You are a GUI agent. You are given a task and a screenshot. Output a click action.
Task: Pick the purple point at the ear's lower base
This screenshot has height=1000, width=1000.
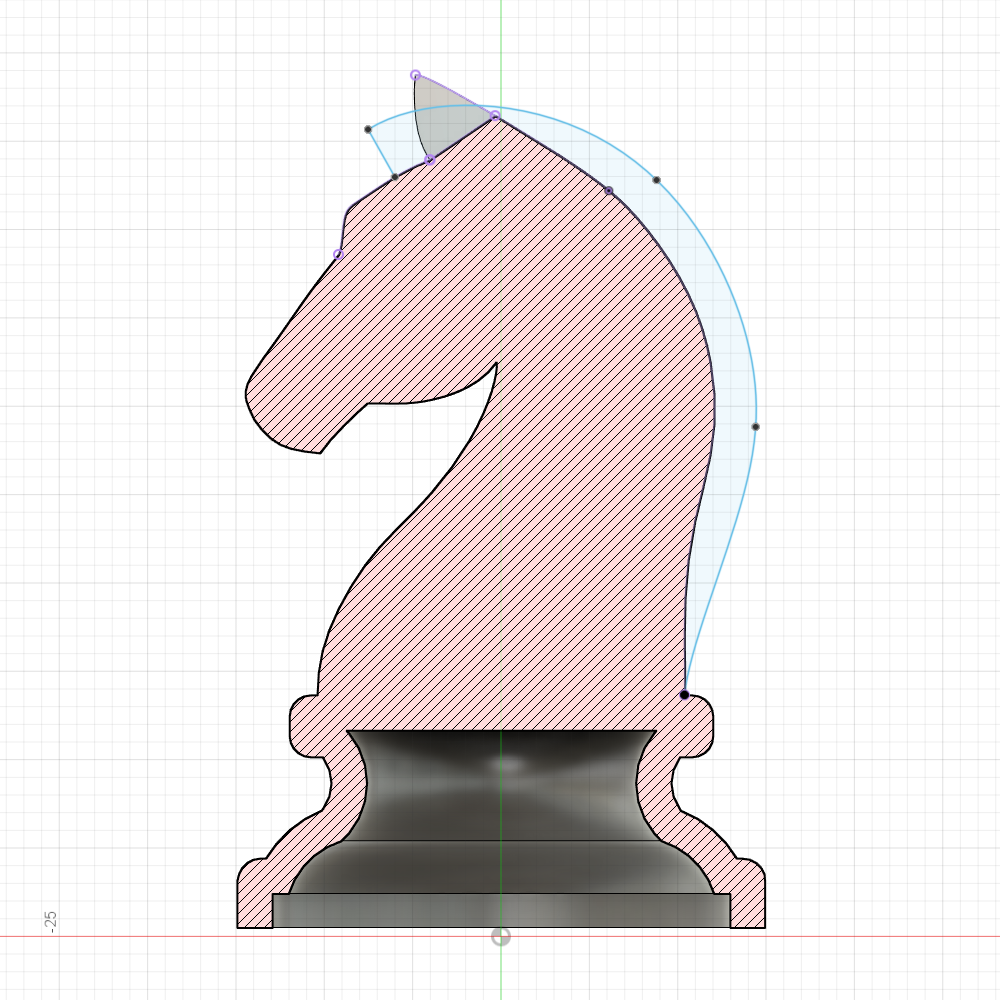(x=430, y=159)
